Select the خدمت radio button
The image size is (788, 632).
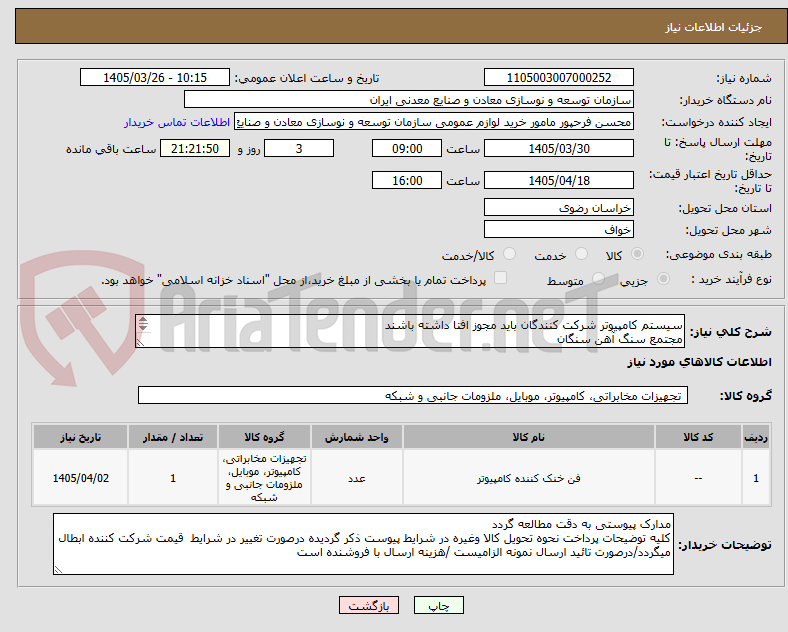click(581, 254)
